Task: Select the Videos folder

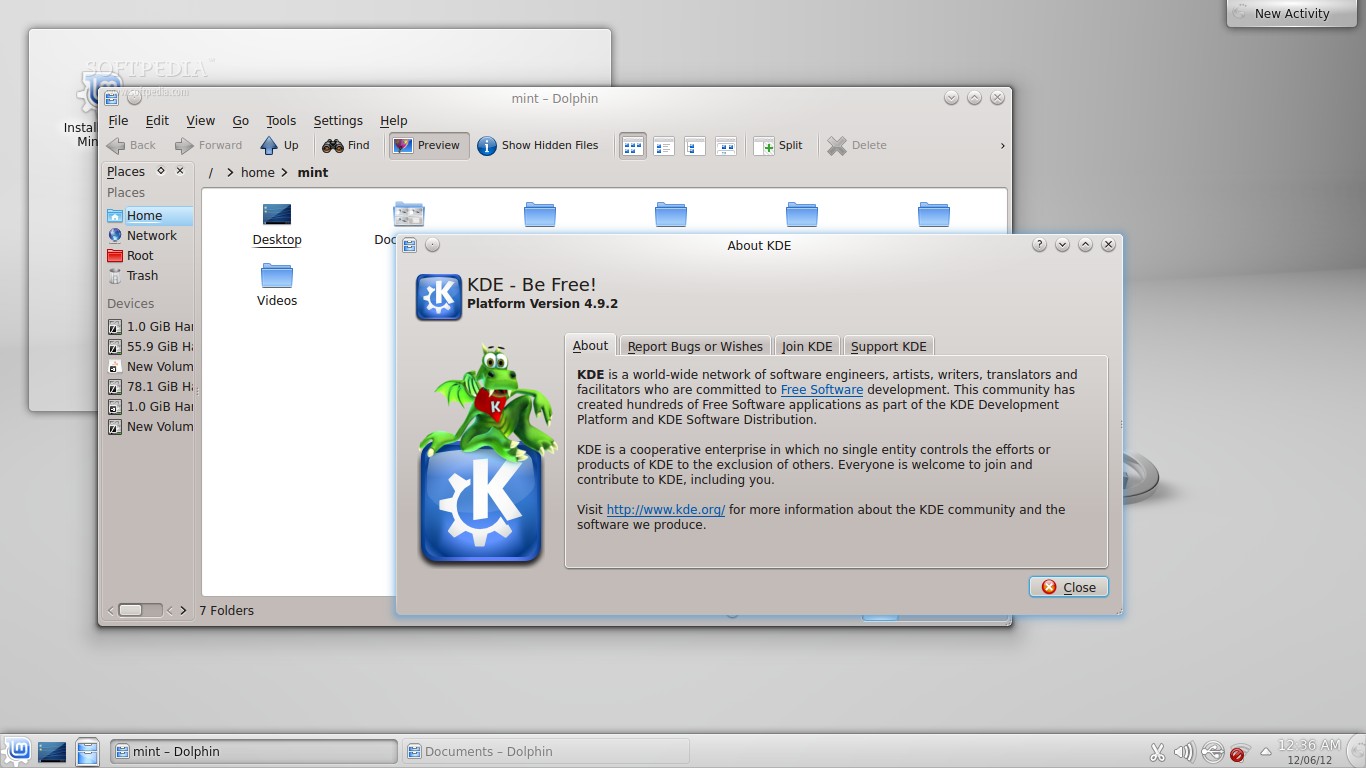Action: tap(277, 284)
